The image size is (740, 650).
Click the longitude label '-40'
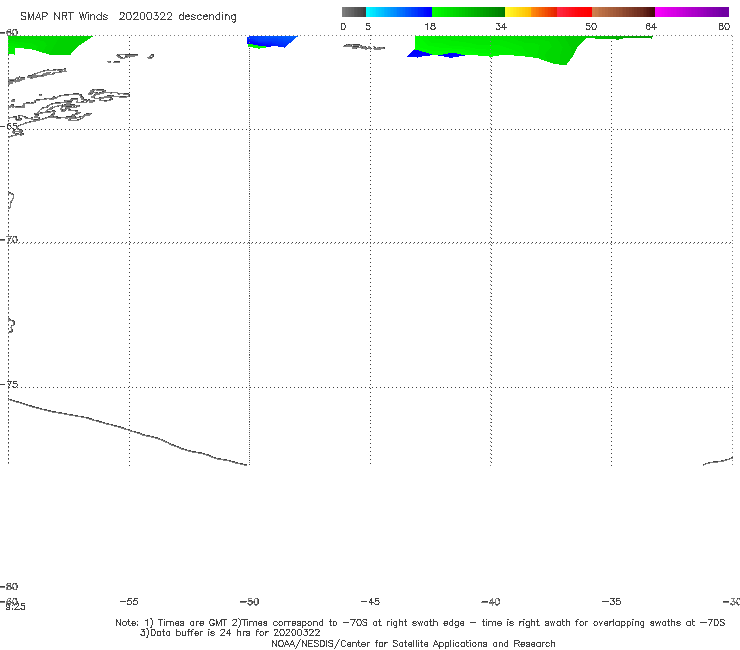click(490, 601)
